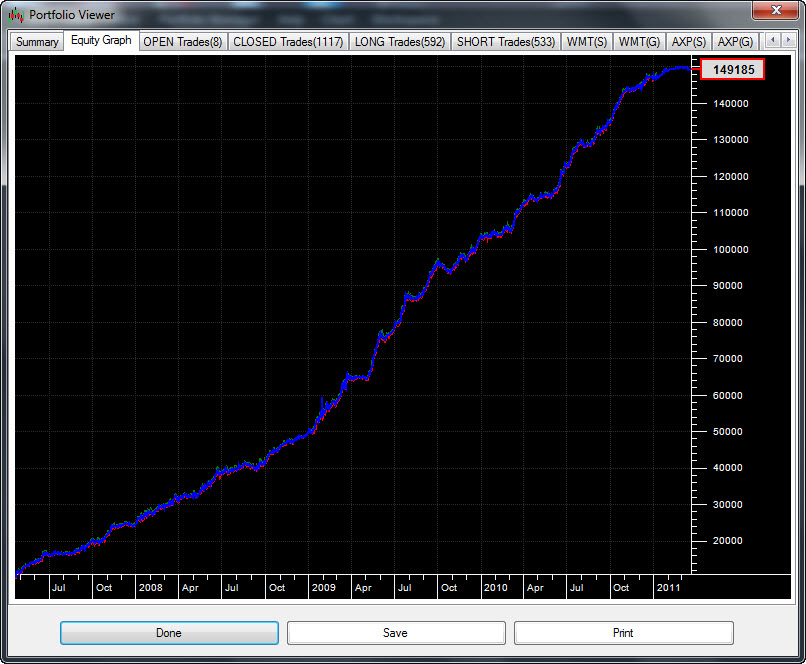Viewport: 806px width, 664px height.
Task: Select the Equity Graph tab
Action: point(101,40)
